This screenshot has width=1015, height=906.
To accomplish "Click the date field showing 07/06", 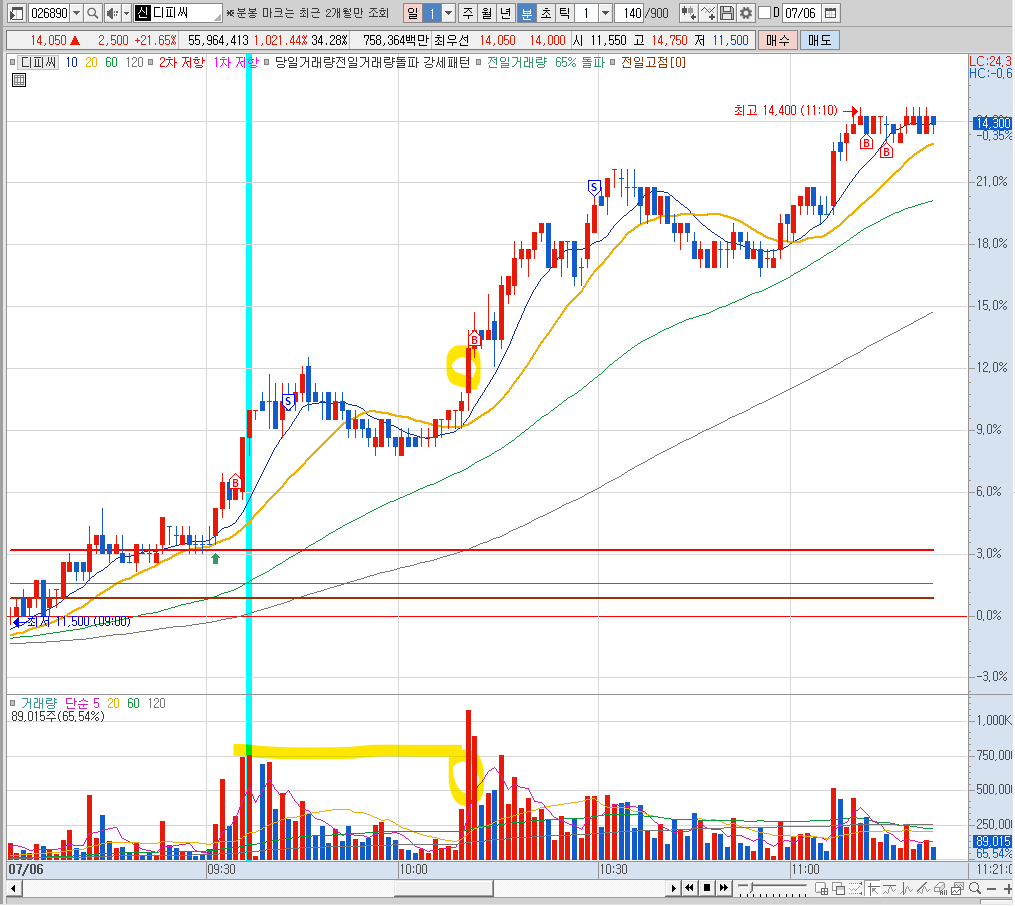I will tap(801, 12).
